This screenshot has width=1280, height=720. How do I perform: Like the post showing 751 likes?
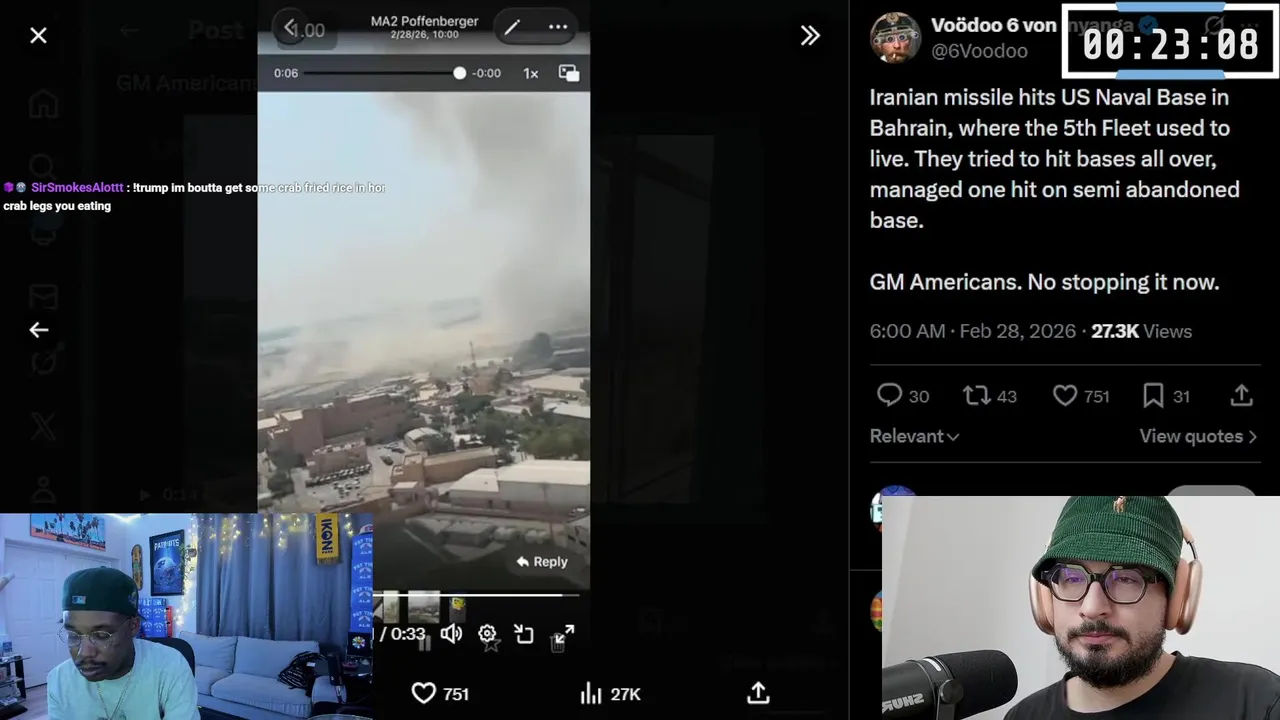click(x=1065, y=396)
